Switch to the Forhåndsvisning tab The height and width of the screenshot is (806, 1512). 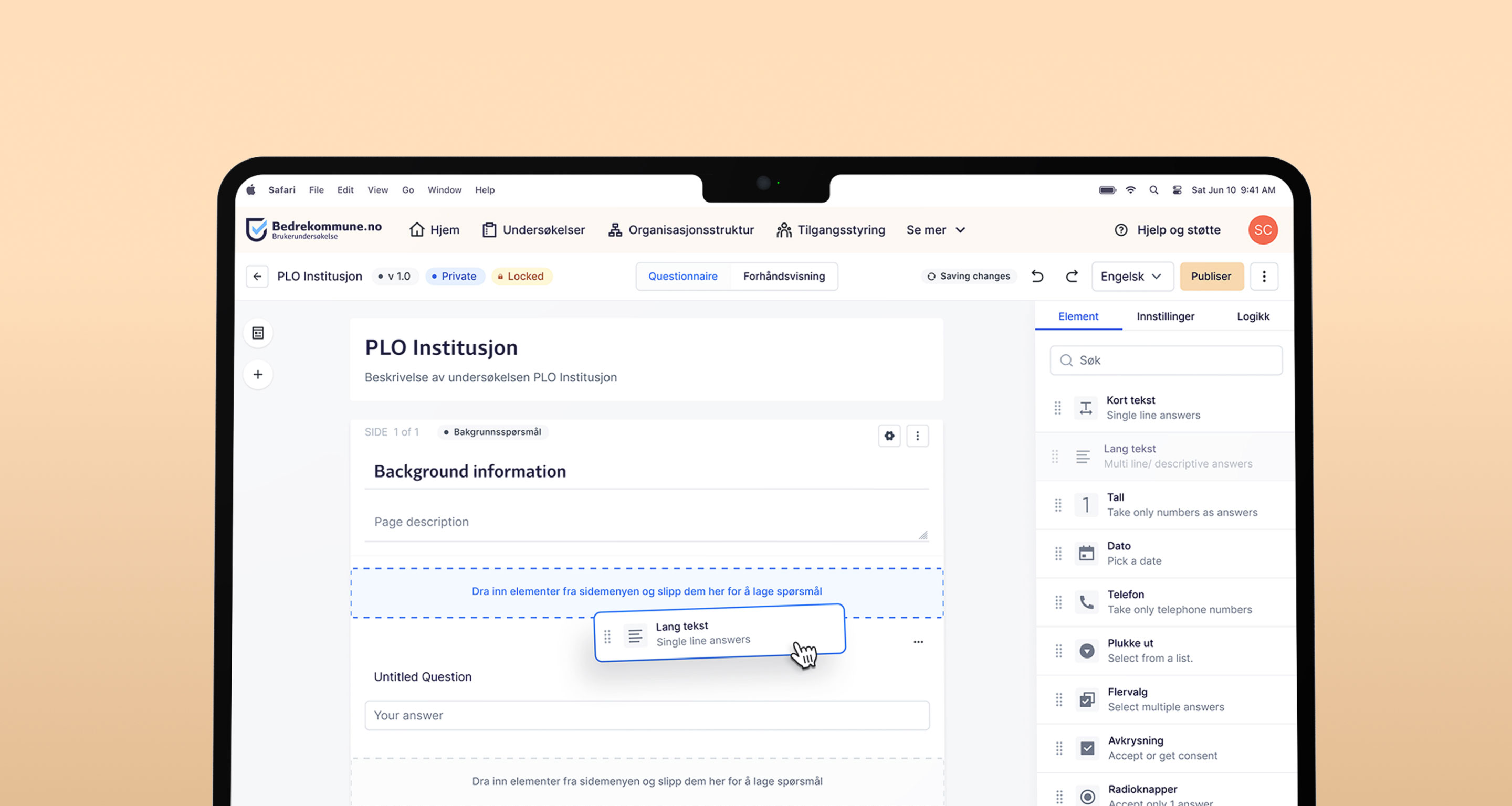pyautogui.click(x=784, y=277)
